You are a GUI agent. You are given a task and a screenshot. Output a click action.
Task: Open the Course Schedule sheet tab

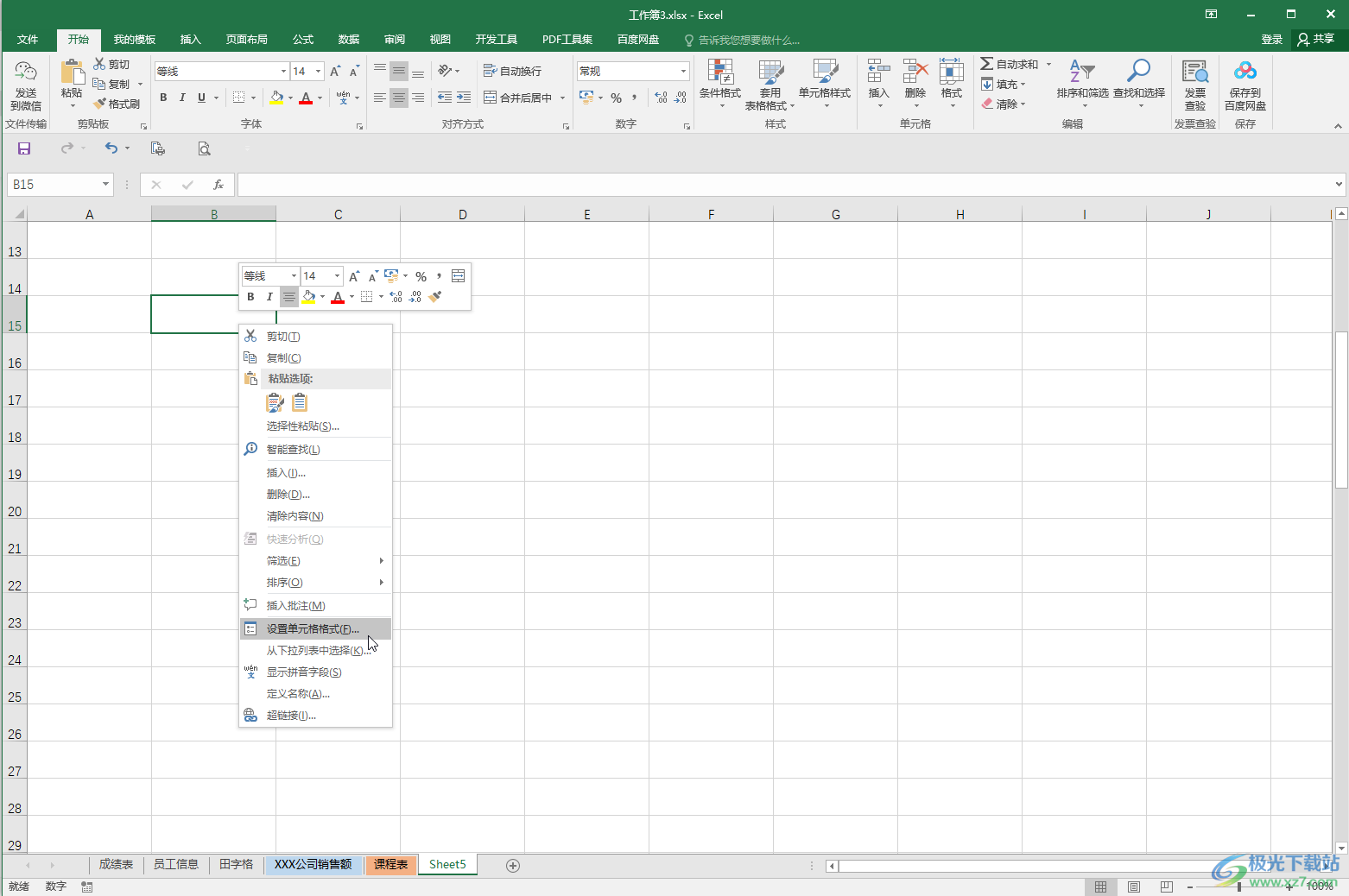tap(391, 865)
